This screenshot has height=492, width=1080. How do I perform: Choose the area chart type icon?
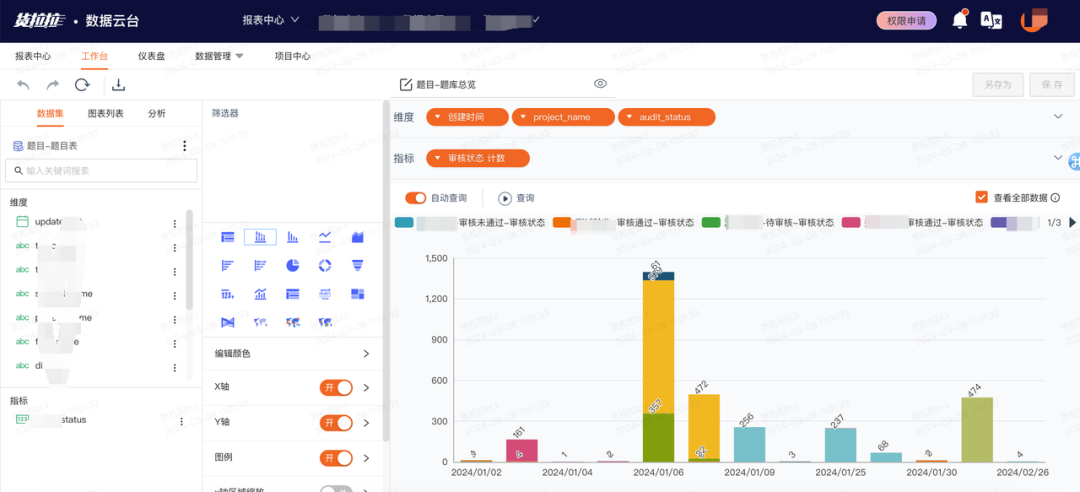[x=357, y=237]
